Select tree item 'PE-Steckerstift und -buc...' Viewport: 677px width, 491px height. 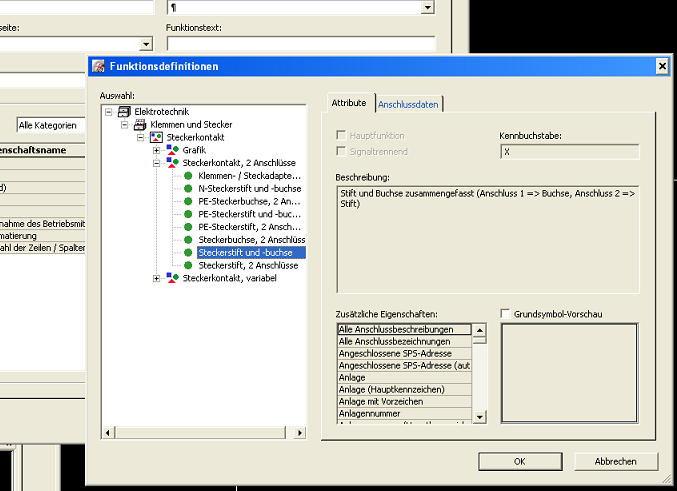[249, 214]
